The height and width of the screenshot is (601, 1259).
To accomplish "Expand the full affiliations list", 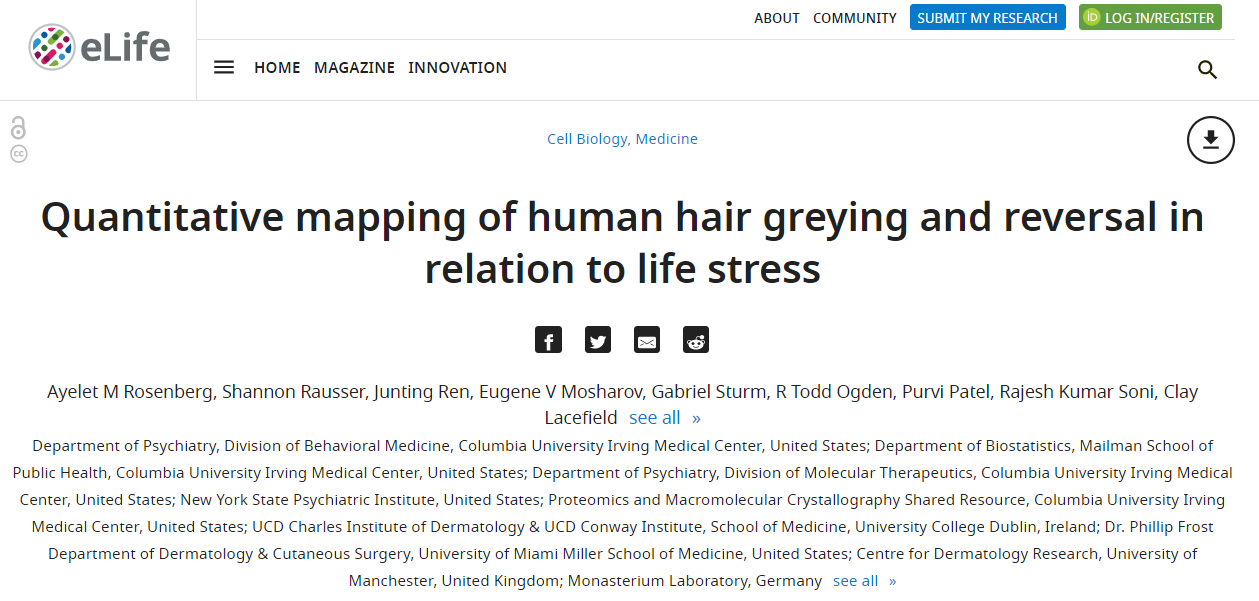I will coord(864,581).
